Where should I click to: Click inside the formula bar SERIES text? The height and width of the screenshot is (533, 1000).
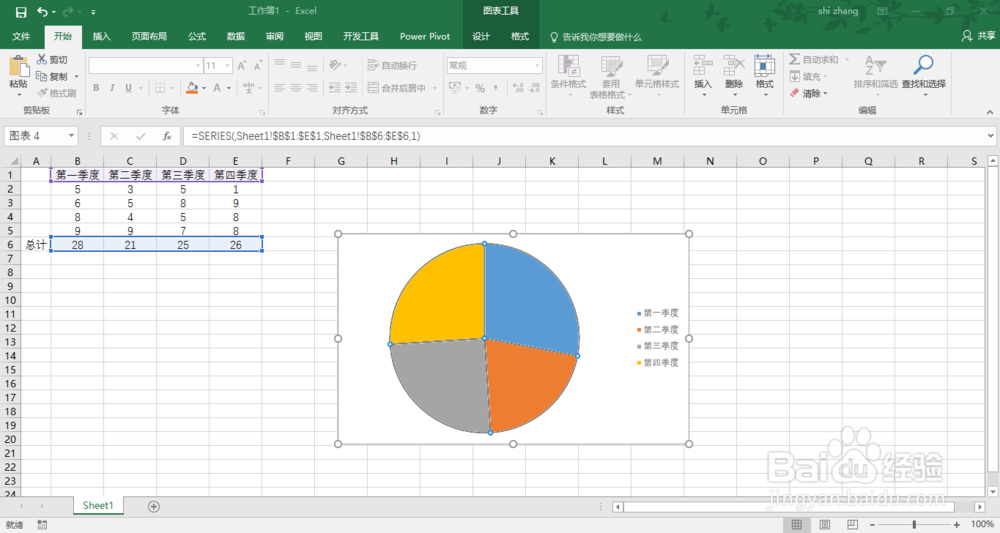(x=306, y=136)
